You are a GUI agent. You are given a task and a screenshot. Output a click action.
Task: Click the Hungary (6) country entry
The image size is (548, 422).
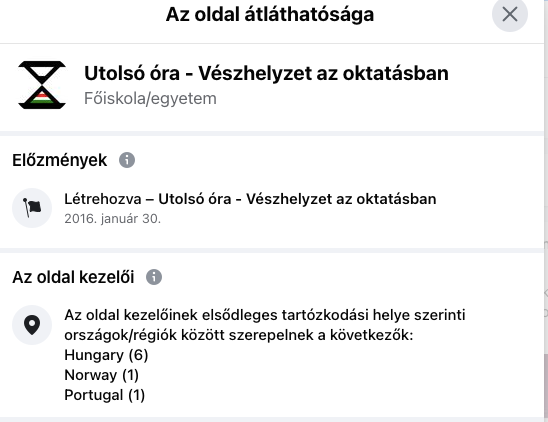point(106,355)
